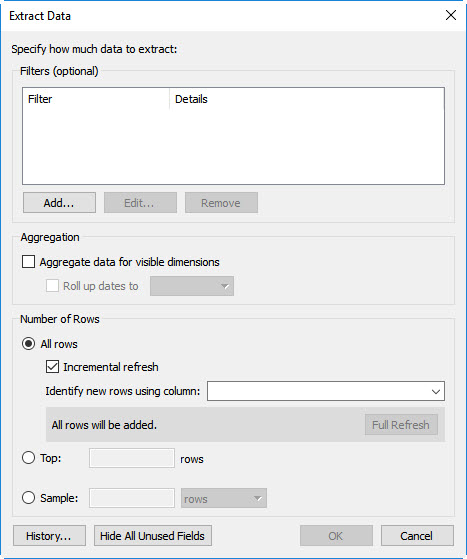Click the OK button
The height and width of the screenshot is (559, 467).
point(336,535)
